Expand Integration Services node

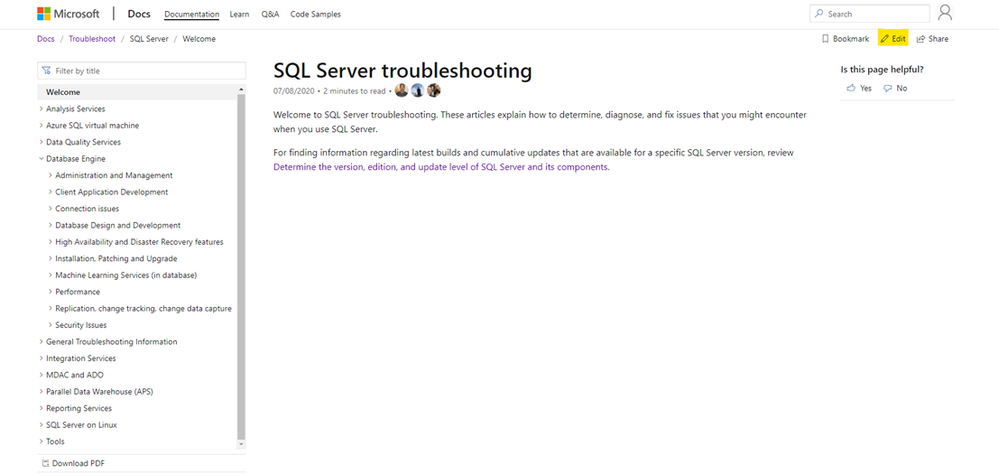click(41, 358)
